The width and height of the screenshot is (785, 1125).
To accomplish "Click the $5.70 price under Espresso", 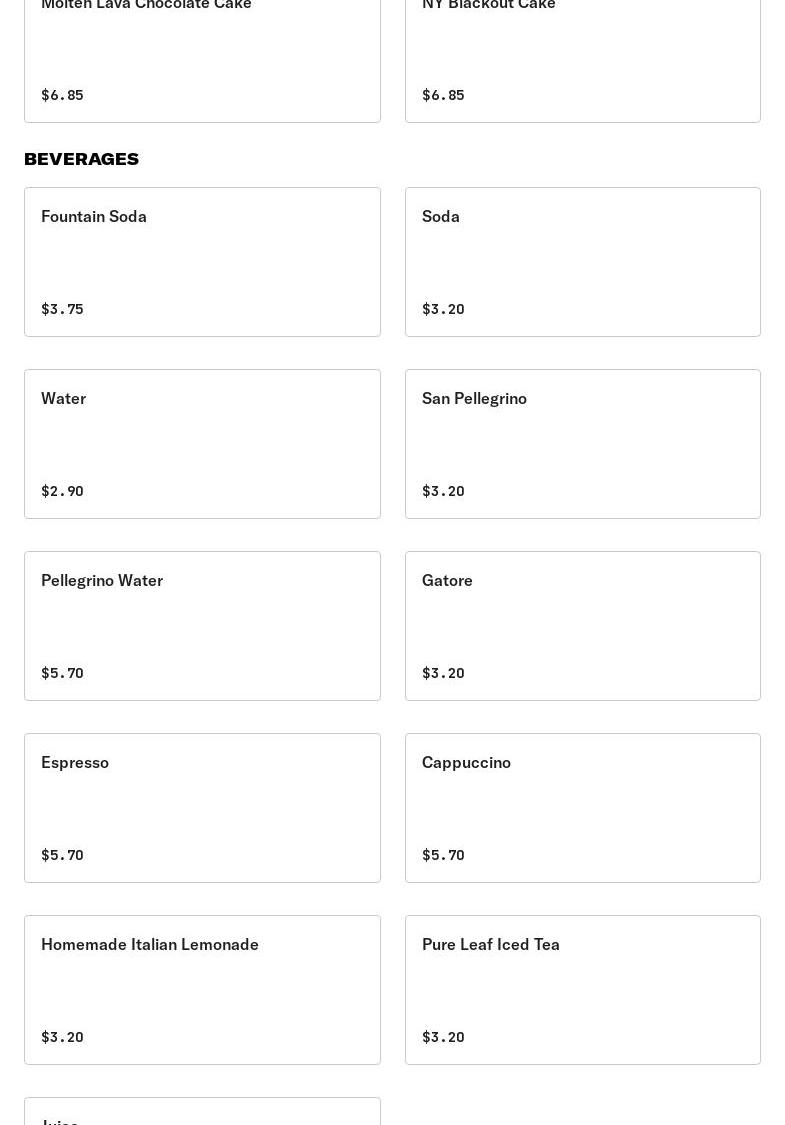I will pos(62,855).
